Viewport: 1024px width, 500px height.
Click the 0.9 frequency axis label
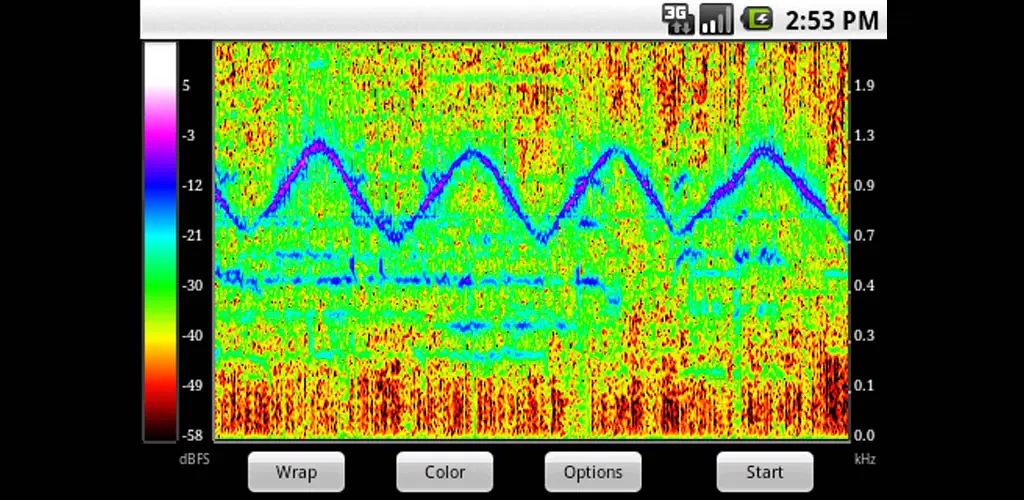point(865,185)
